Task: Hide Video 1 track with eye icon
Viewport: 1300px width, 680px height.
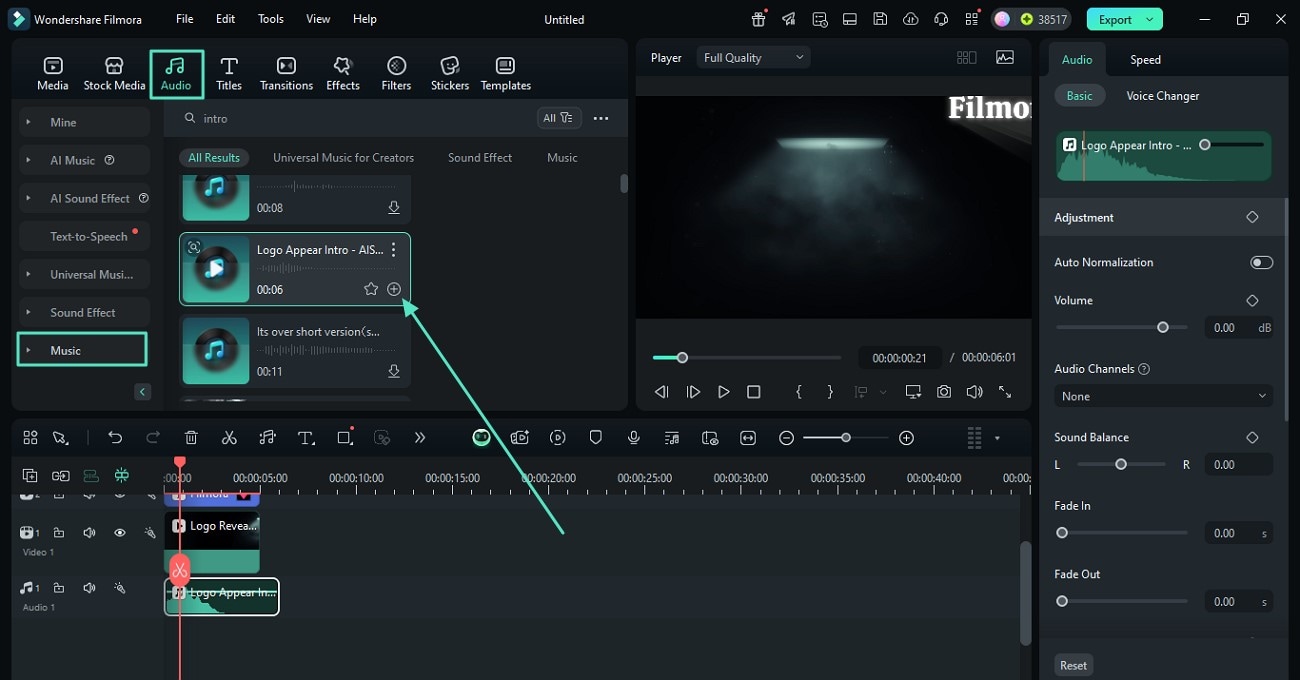Action: coord(119,533)
